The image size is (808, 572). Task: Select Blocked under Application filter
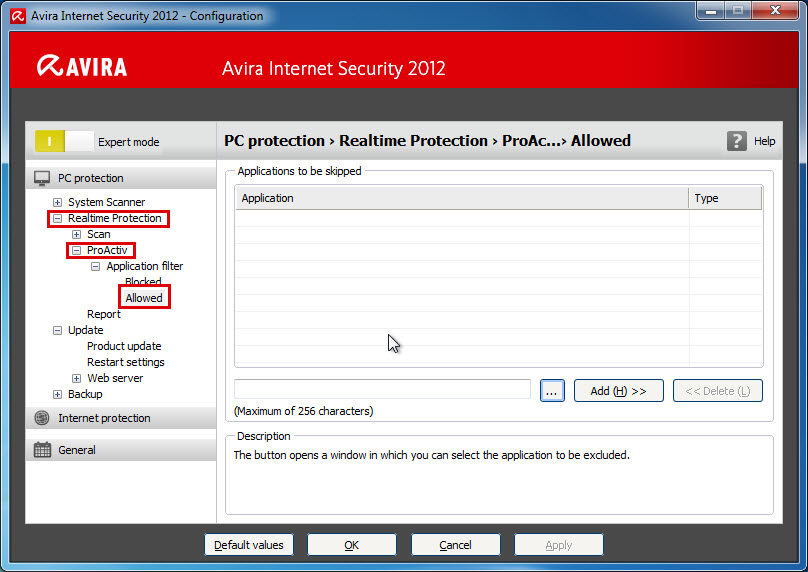143,281
